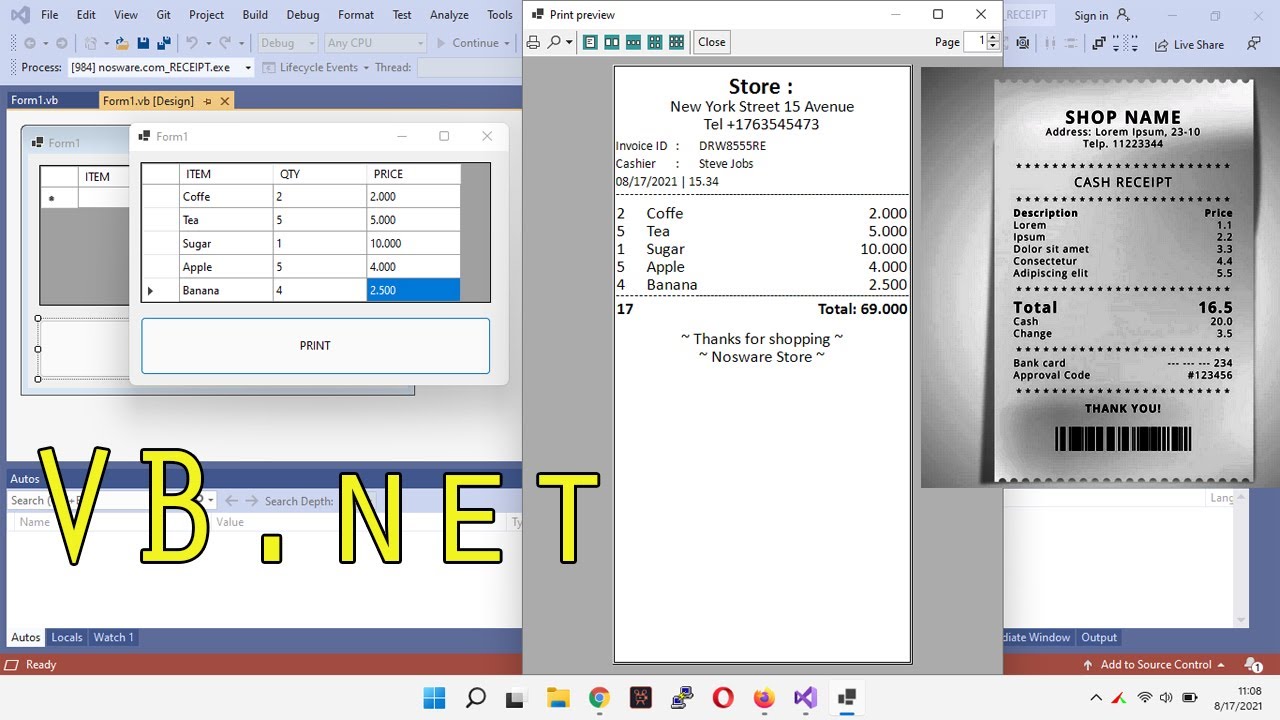Viewport: 1280px width, 720px height.
Task: Click Save icon in Visual Studio toolbar
Action: click(143, 43)
